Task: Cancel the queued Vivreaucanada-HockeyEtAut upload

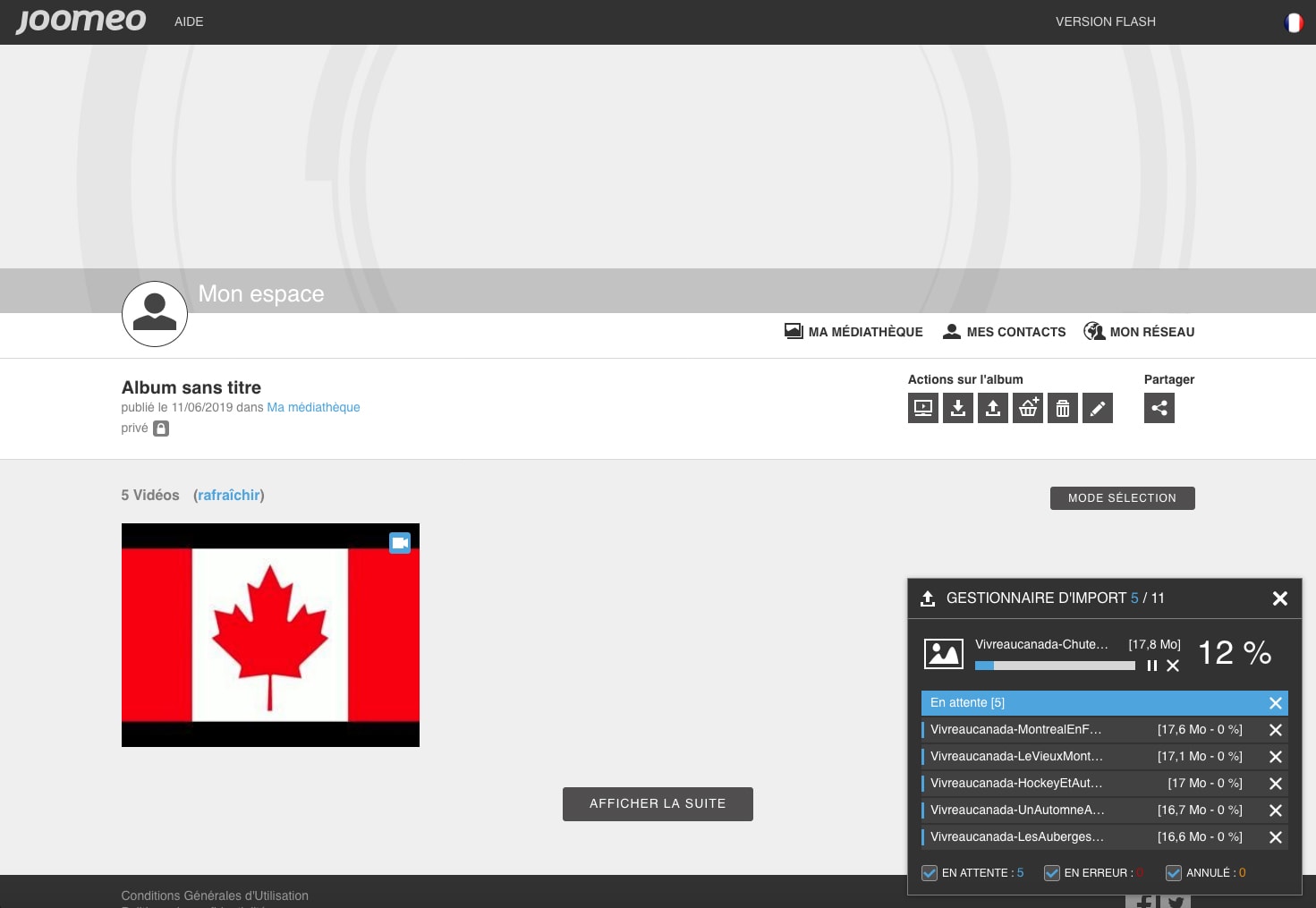Action: [1276, 784]
